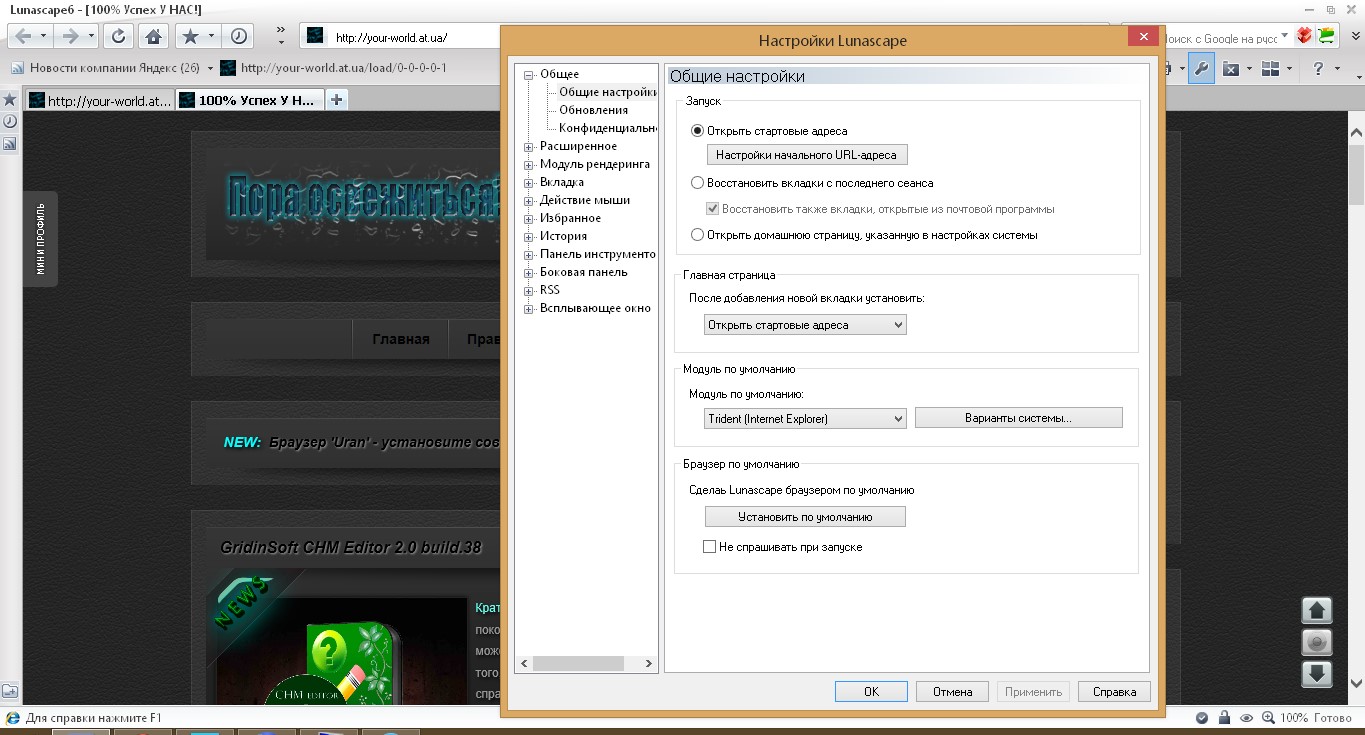Click the question mark help icon

(x=1319, y=69)
